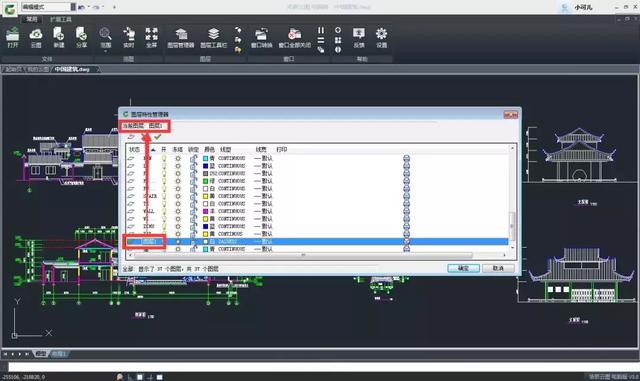
Task: Open the Settings (设置) gear icon
Action: (382, 38)
